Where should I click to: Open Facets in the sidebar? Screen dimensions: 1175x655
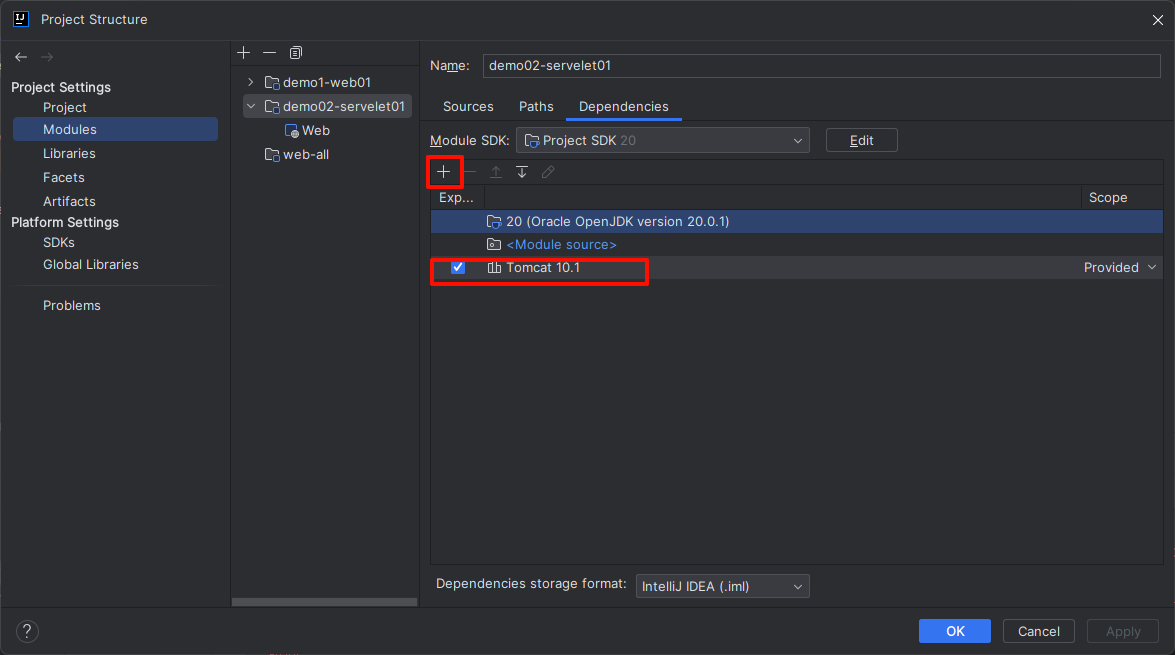coord(64,178)
